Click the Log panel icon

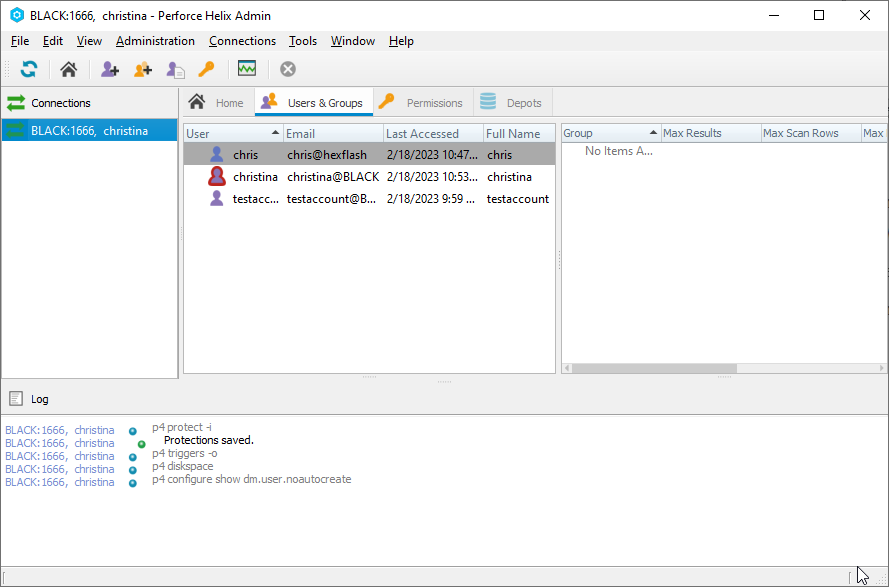point(16,399)
